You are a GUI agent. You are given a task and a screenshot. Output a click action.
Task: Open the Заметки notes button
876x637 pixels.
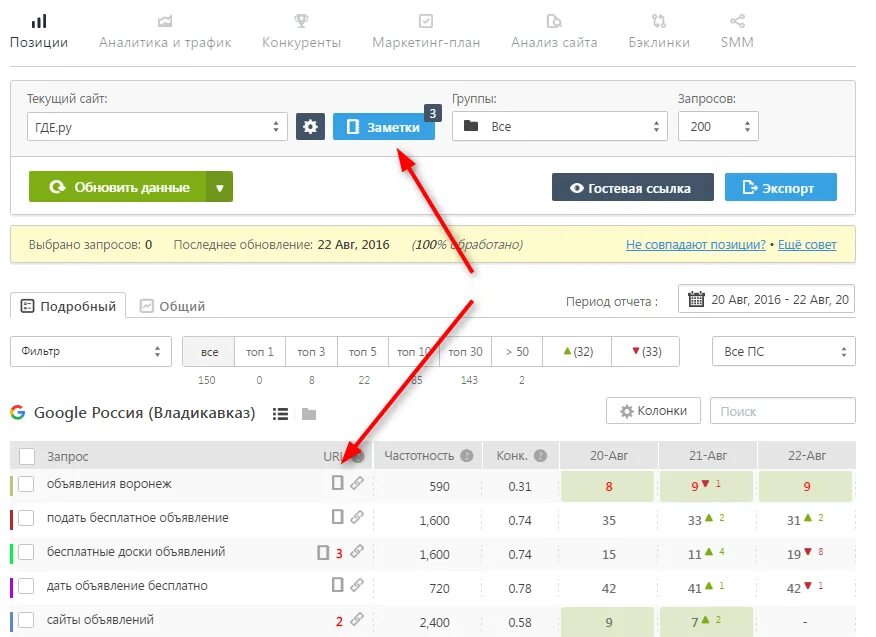384,127
